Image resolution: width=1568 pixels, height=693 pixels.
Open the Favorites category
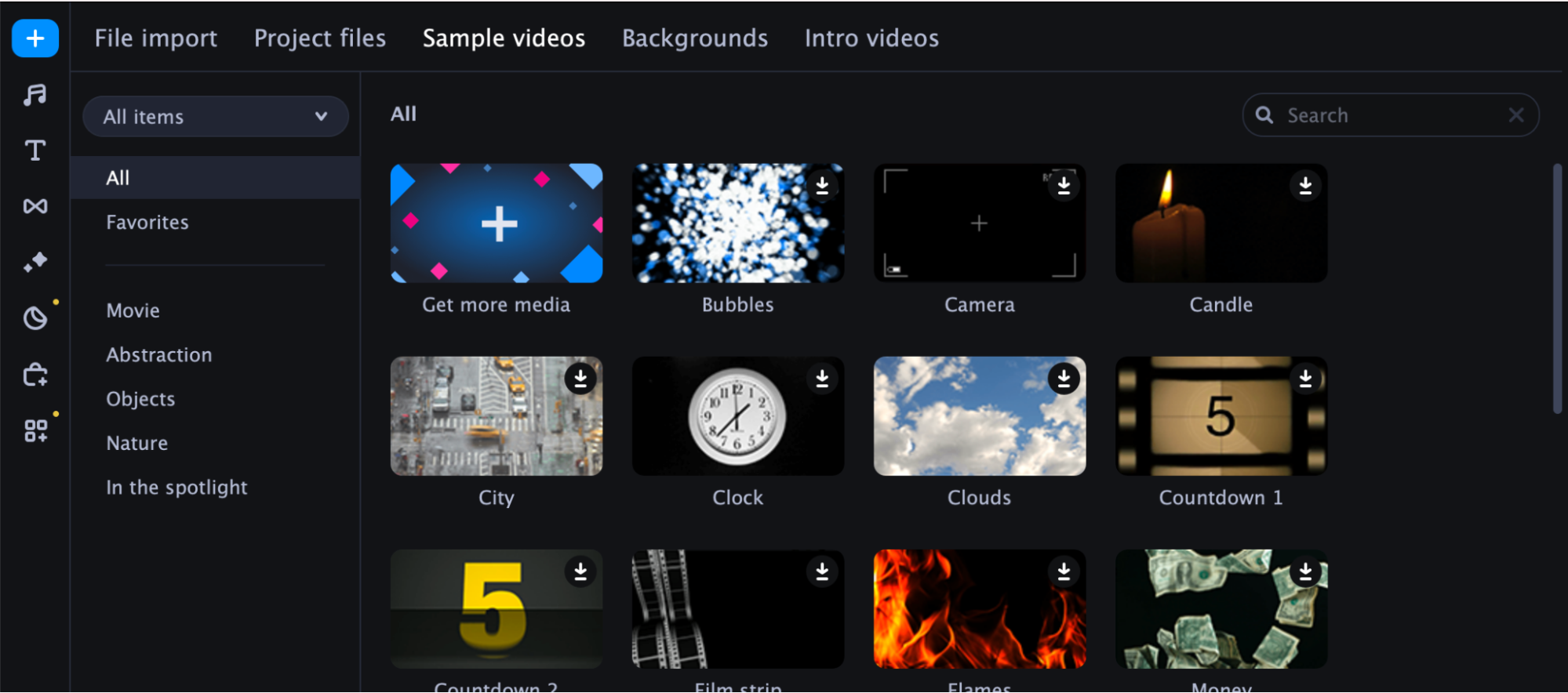tap(147, 223)
